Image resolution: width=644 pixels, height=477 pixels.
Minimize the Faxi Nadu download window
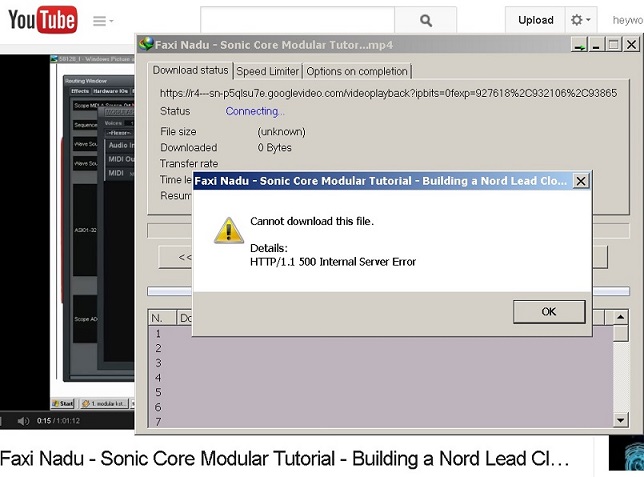click(596, 44)
